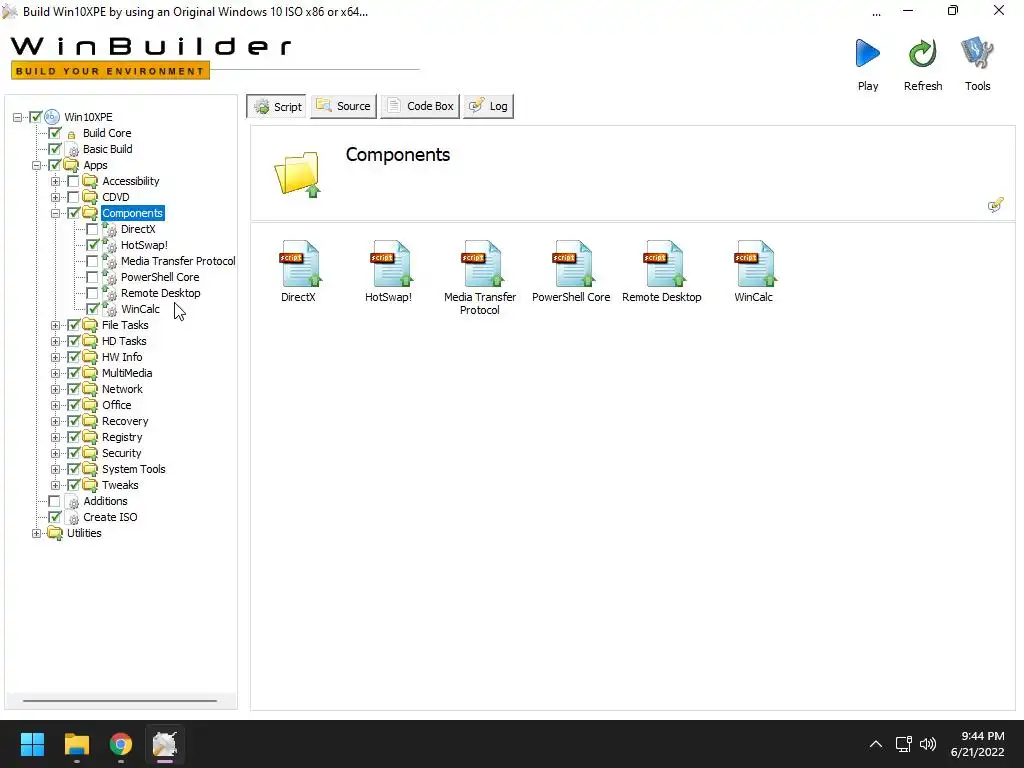Select the HD Tasks tree item

click(x=124, y=342)
